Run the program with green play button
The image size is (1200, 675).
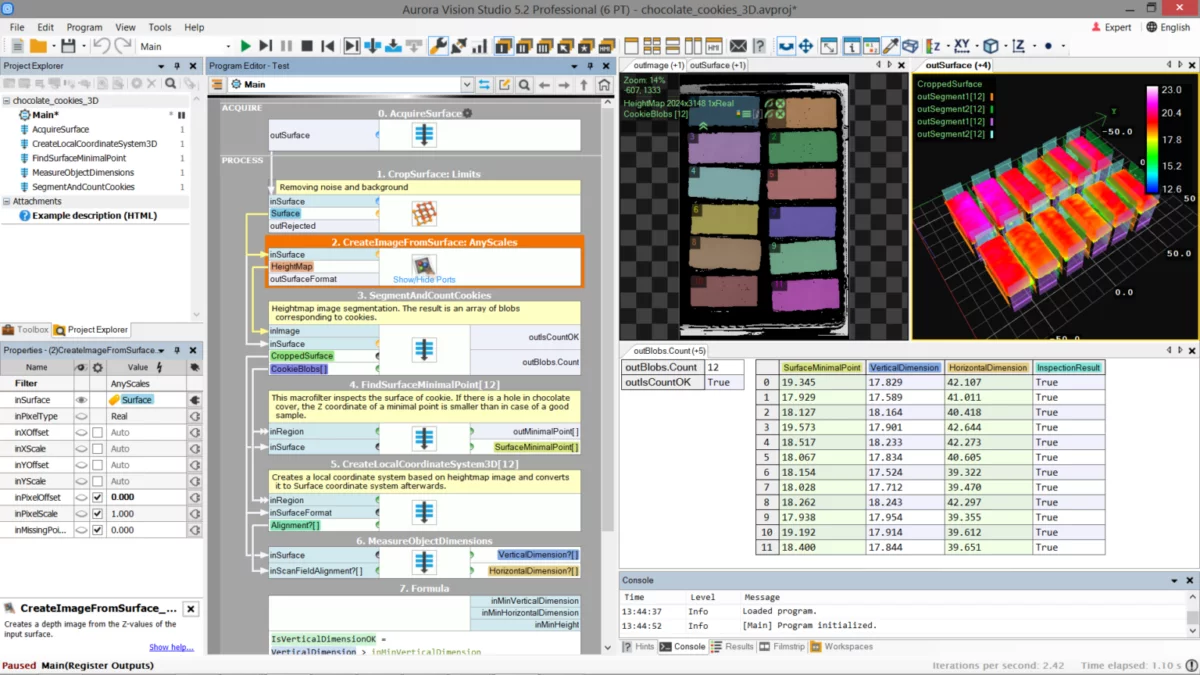coord(245,46)
